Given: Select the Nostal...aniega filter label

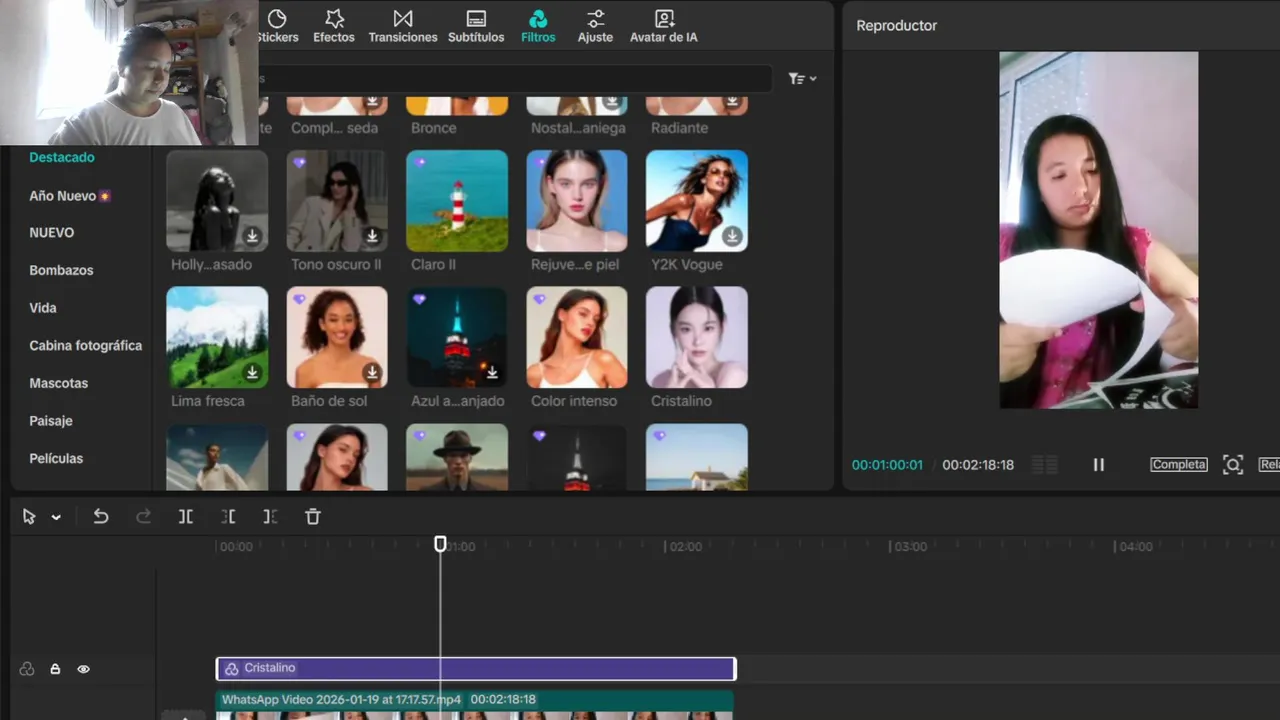Looking at the screenshot, I should [578, 128].
